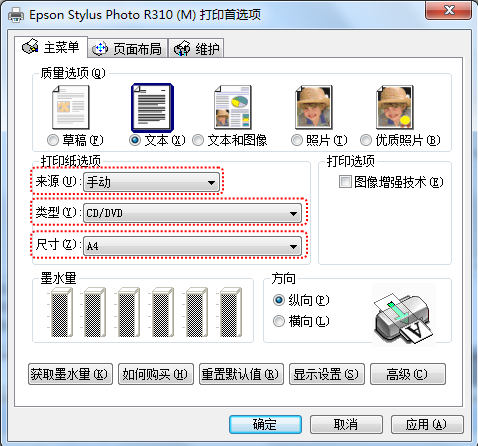Choose the 草稿 radio button
Image resolution: width=478 pixels, height=446 pixels.
coord(53,140)
